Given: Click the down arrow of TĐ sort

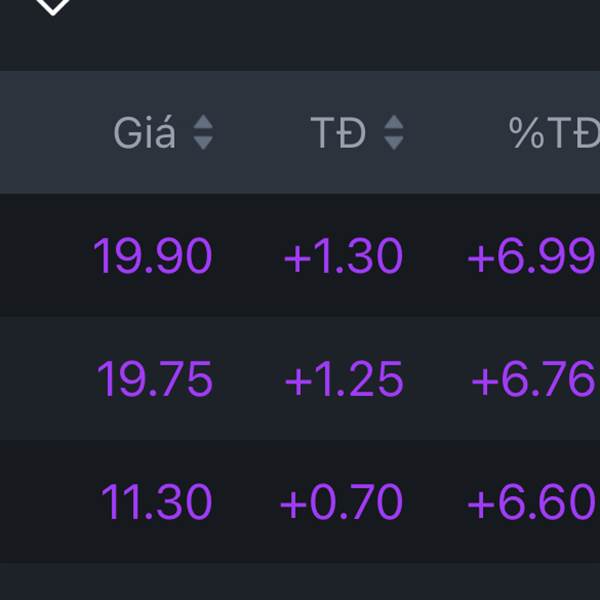Looking at the screenshot, I should point(394,143).
